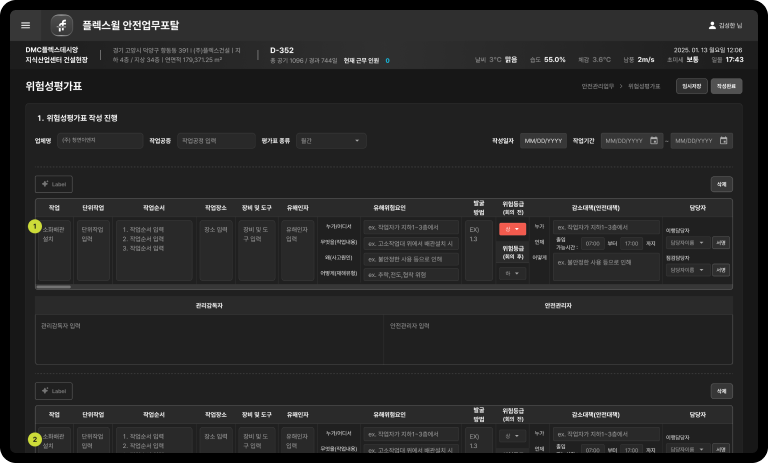Open 점검담당자 name dropdown in row 1

click(688, 270)
